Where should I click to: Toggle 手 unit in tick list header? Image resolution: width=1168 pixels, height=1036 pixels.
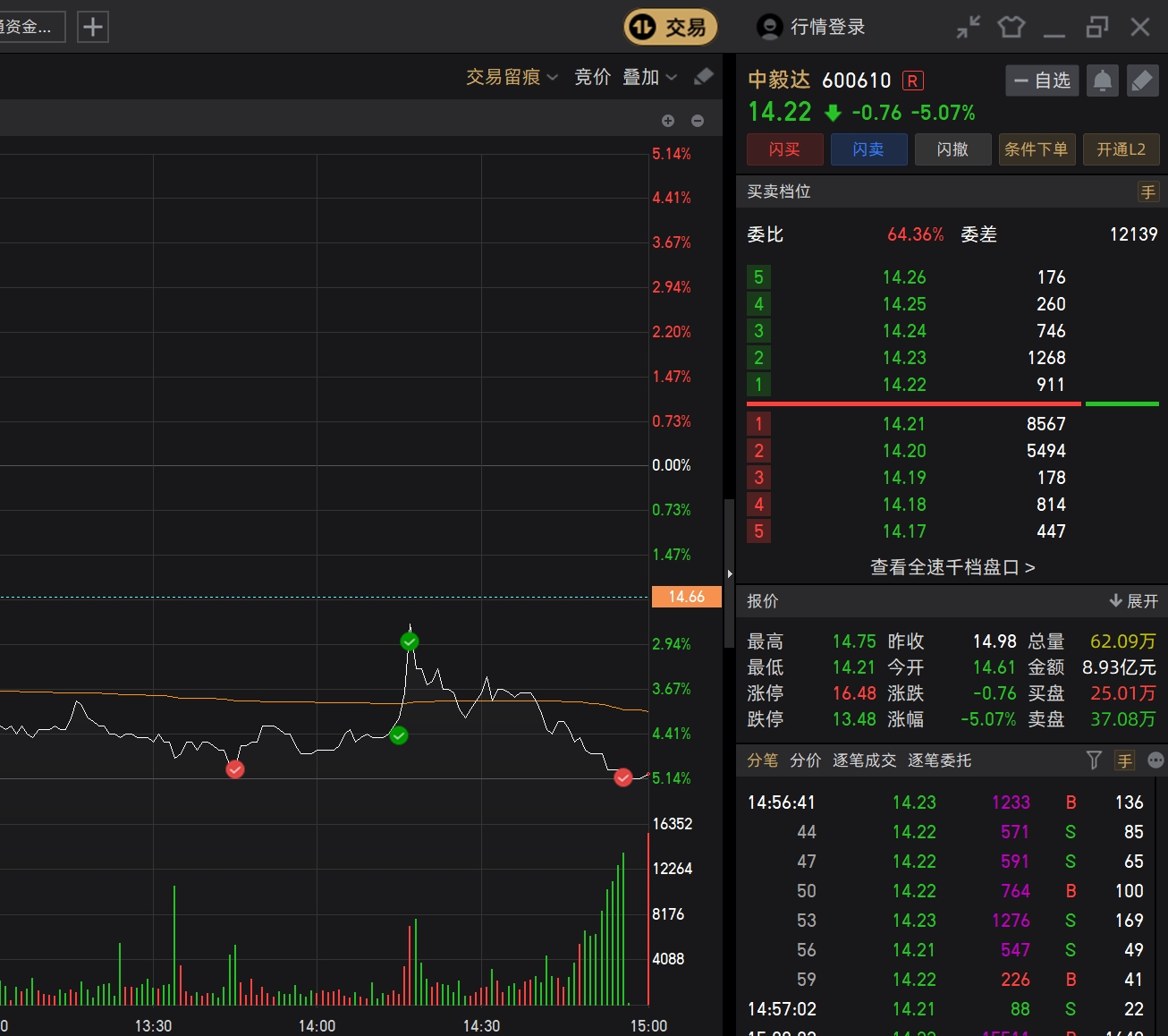(x=1125, y=760)
